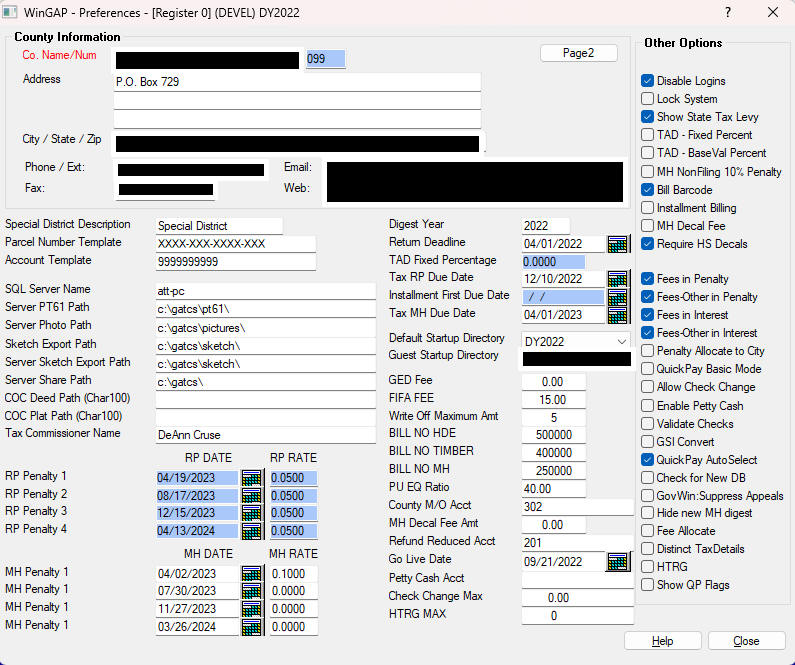Toggle the QuickPay AutoSelect checkbox
795x665 pixels.
click(x=648, y=460)
